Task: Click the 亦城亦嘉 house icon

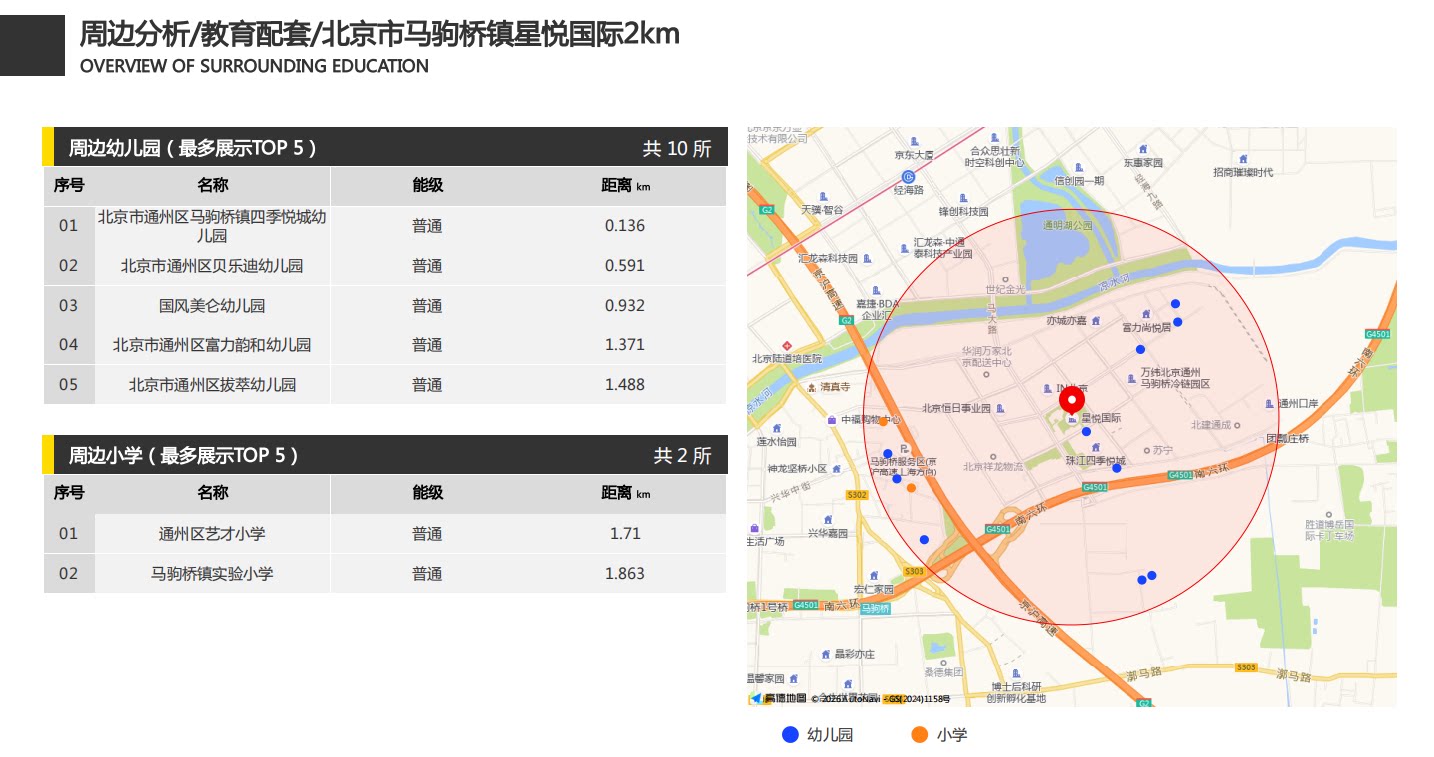Action: click(1096, 321)
